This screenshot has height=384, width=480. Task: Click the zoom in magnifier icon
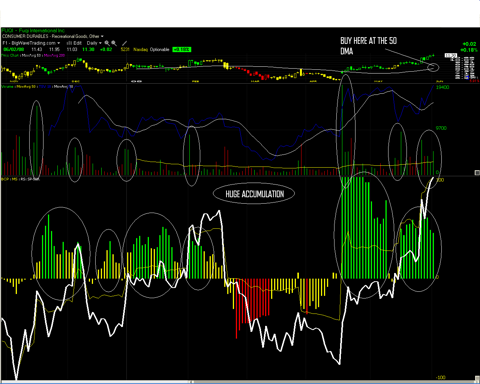[107, 43]
